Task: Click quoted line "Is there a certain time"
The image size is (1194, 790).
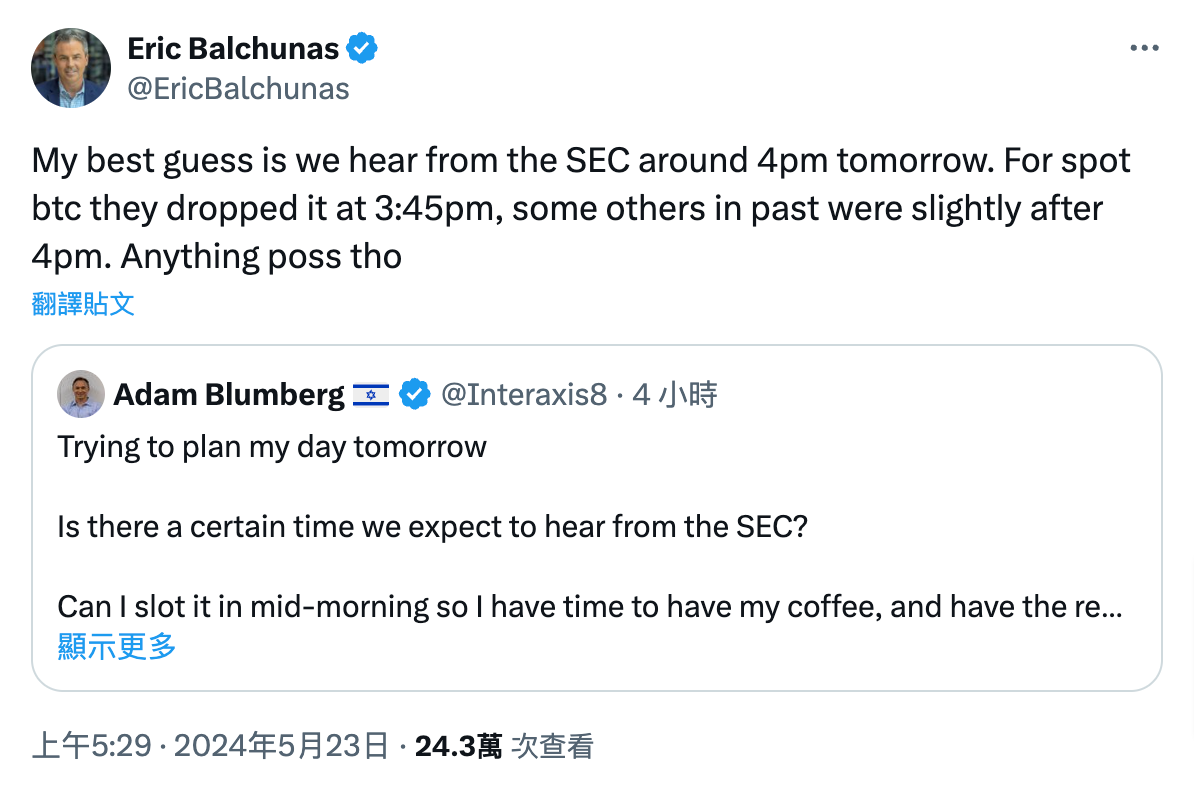Action: [432, 526]
